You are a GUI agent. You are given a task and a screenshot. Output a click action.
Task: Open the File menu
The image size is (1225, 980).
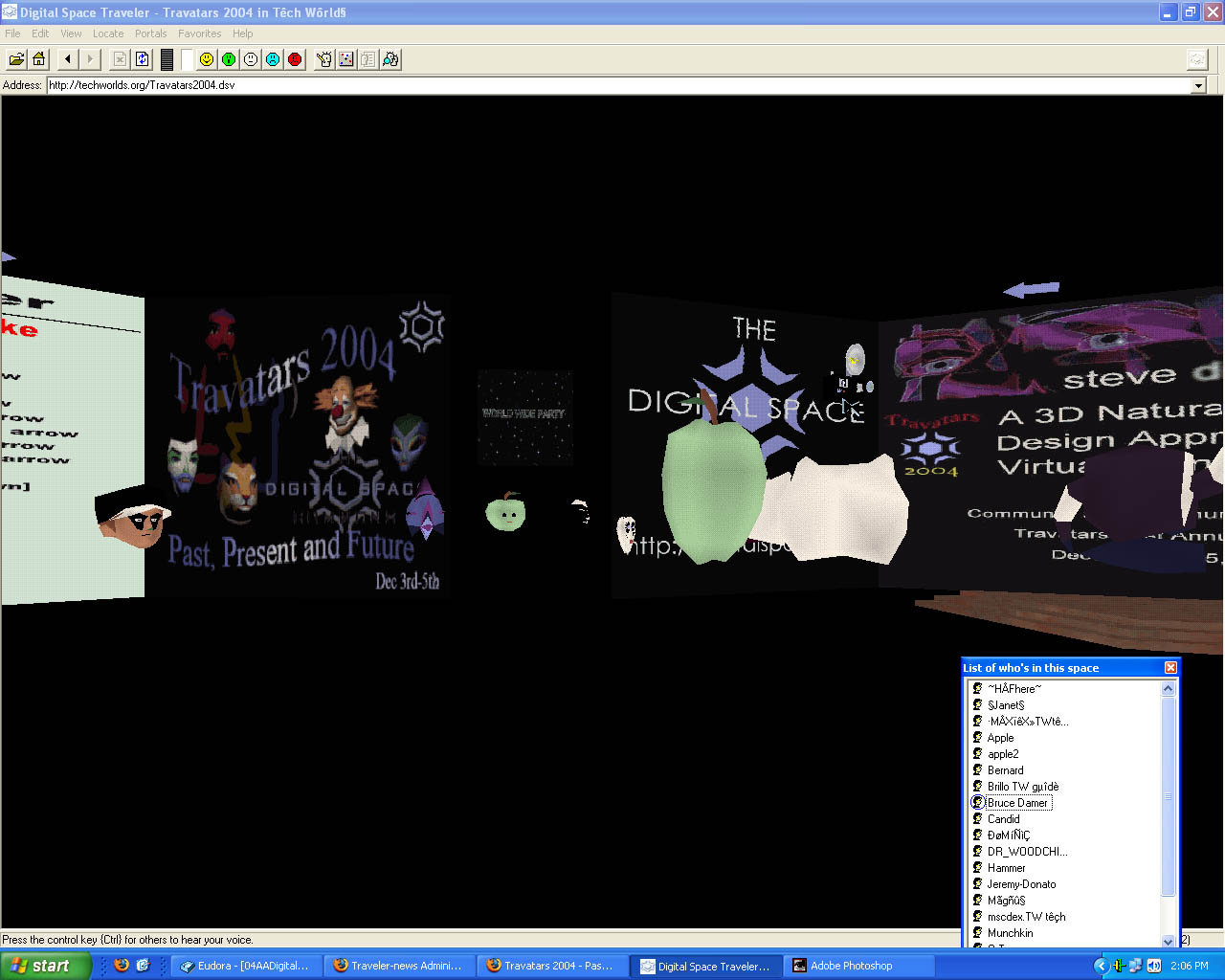(x=12, y=33)
